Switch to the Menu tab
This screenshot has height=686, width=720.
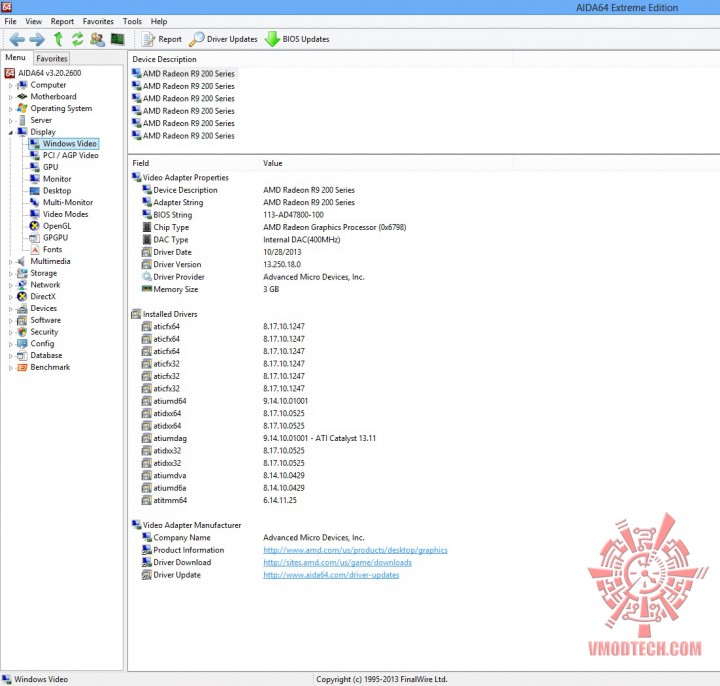point(15,57)
